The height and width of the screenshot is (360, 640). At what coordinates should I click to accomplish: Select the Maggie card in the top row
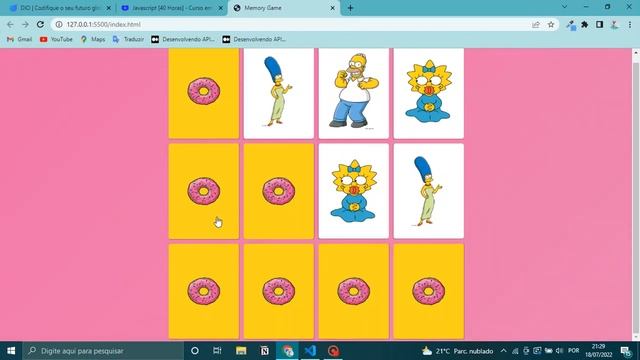429,93
